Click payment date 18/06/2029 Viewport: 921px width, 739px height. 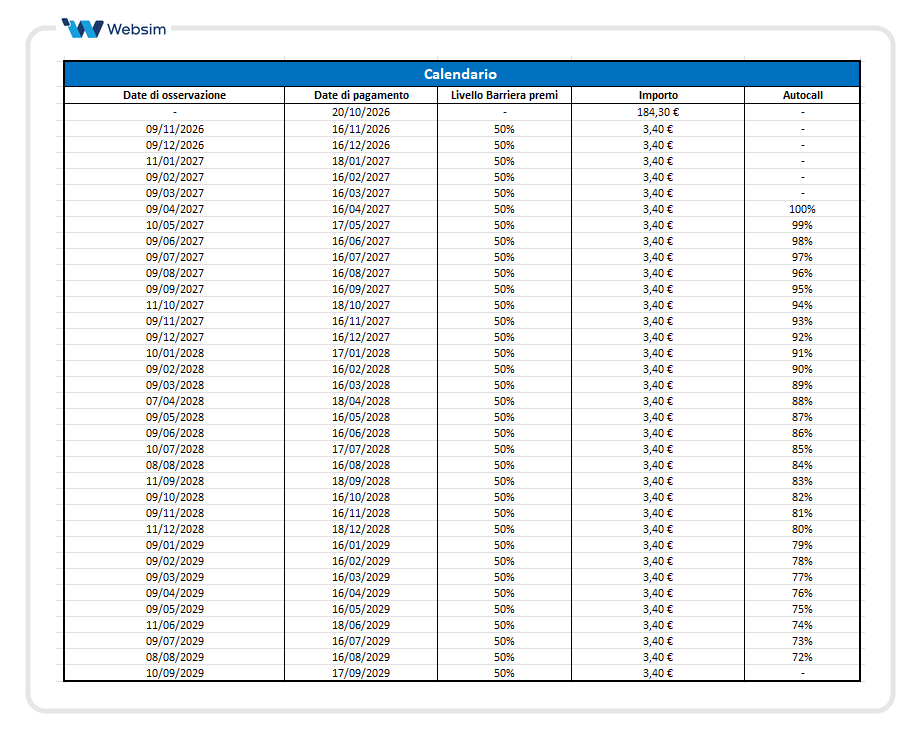point(361,625)
